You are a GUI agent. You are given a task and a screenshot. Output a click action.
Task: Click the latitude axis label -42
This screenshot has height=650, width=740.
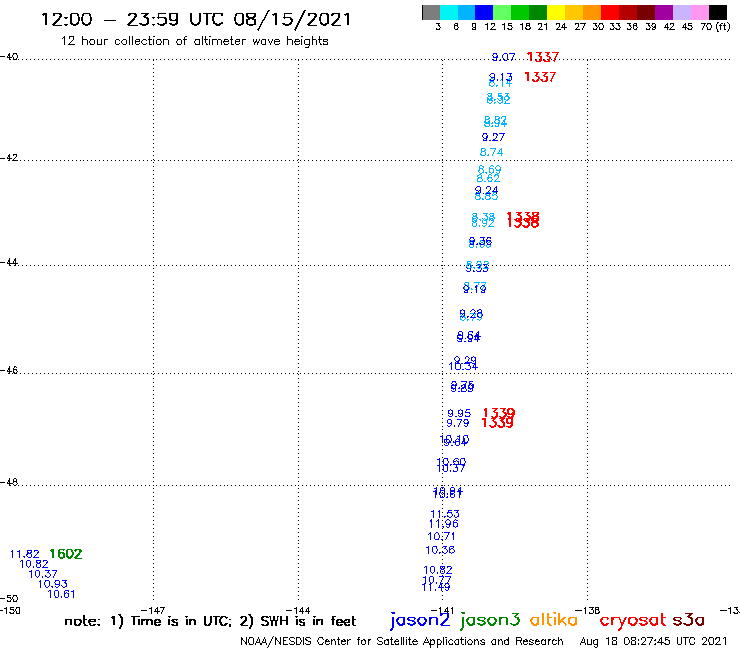[9, 158]
